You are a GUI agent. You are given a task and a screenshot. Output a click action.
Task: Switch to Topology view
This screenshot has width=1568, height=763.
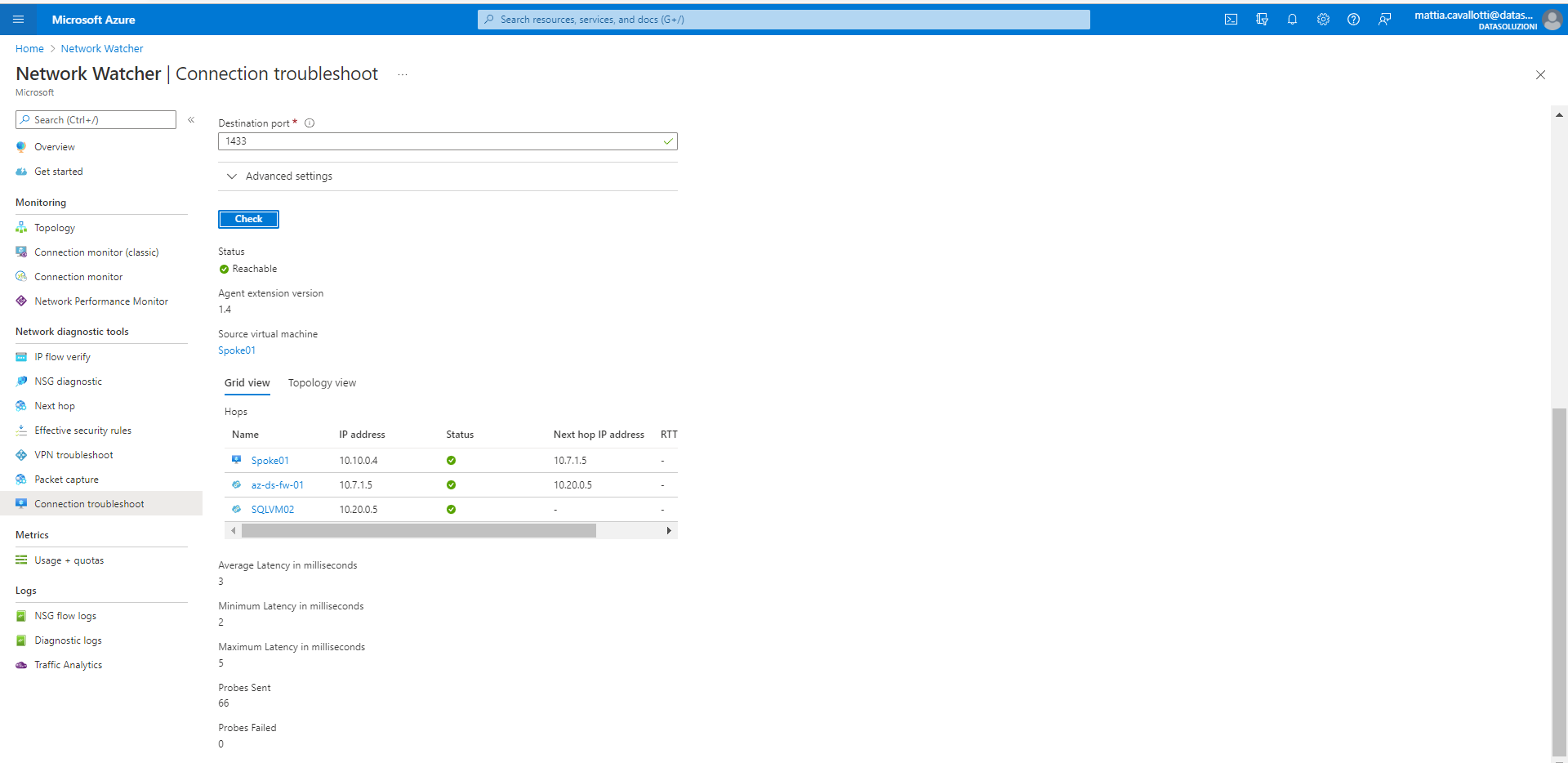pyautogui.click(x=322, y=382)
